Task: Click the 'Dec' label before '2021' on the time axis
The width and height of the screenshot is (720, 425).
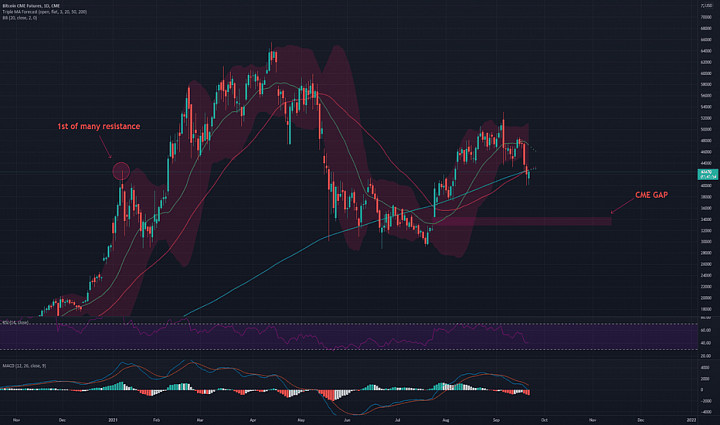Action: pos(63,420)
